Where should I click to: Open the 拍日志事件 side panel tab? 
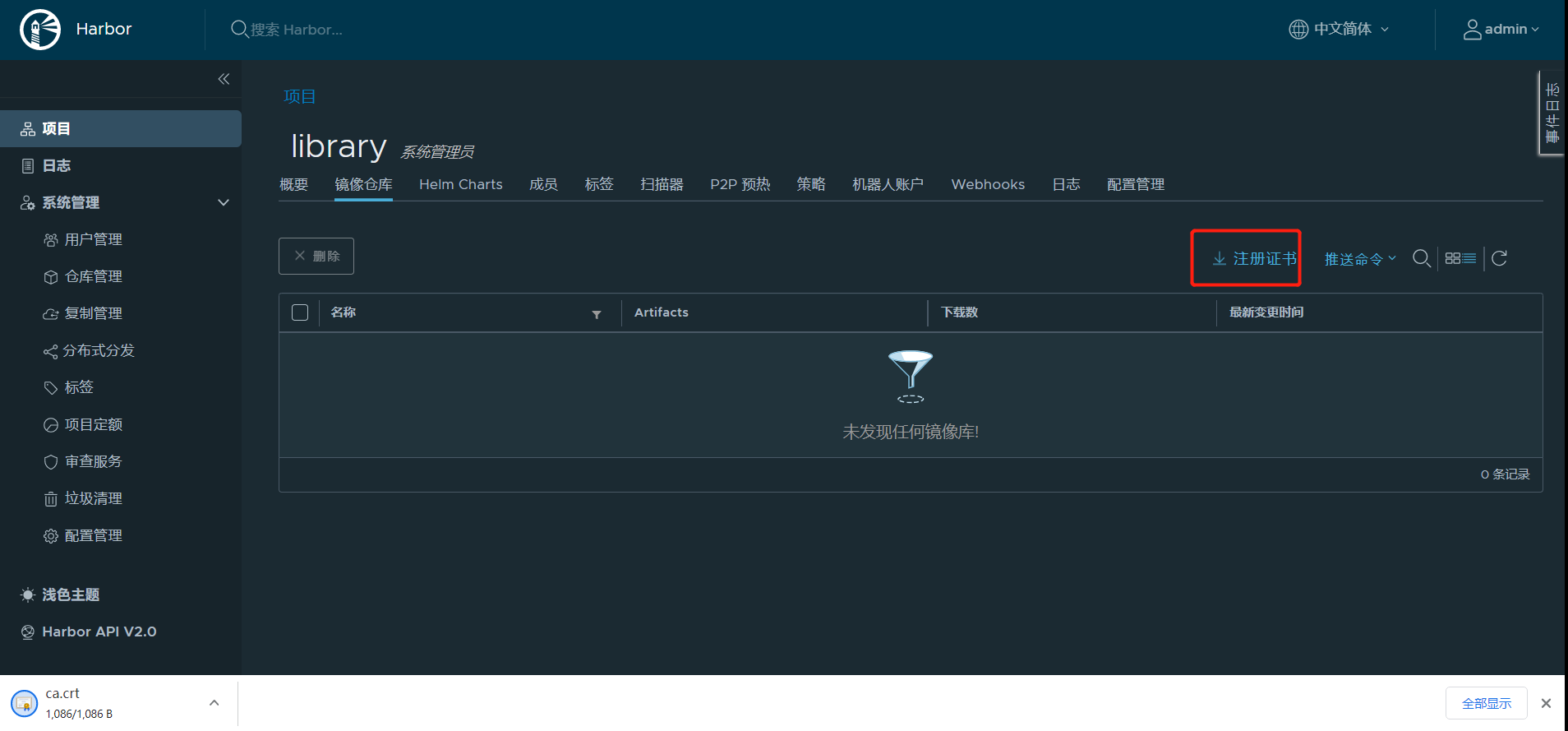click(x=1552, y=113)
